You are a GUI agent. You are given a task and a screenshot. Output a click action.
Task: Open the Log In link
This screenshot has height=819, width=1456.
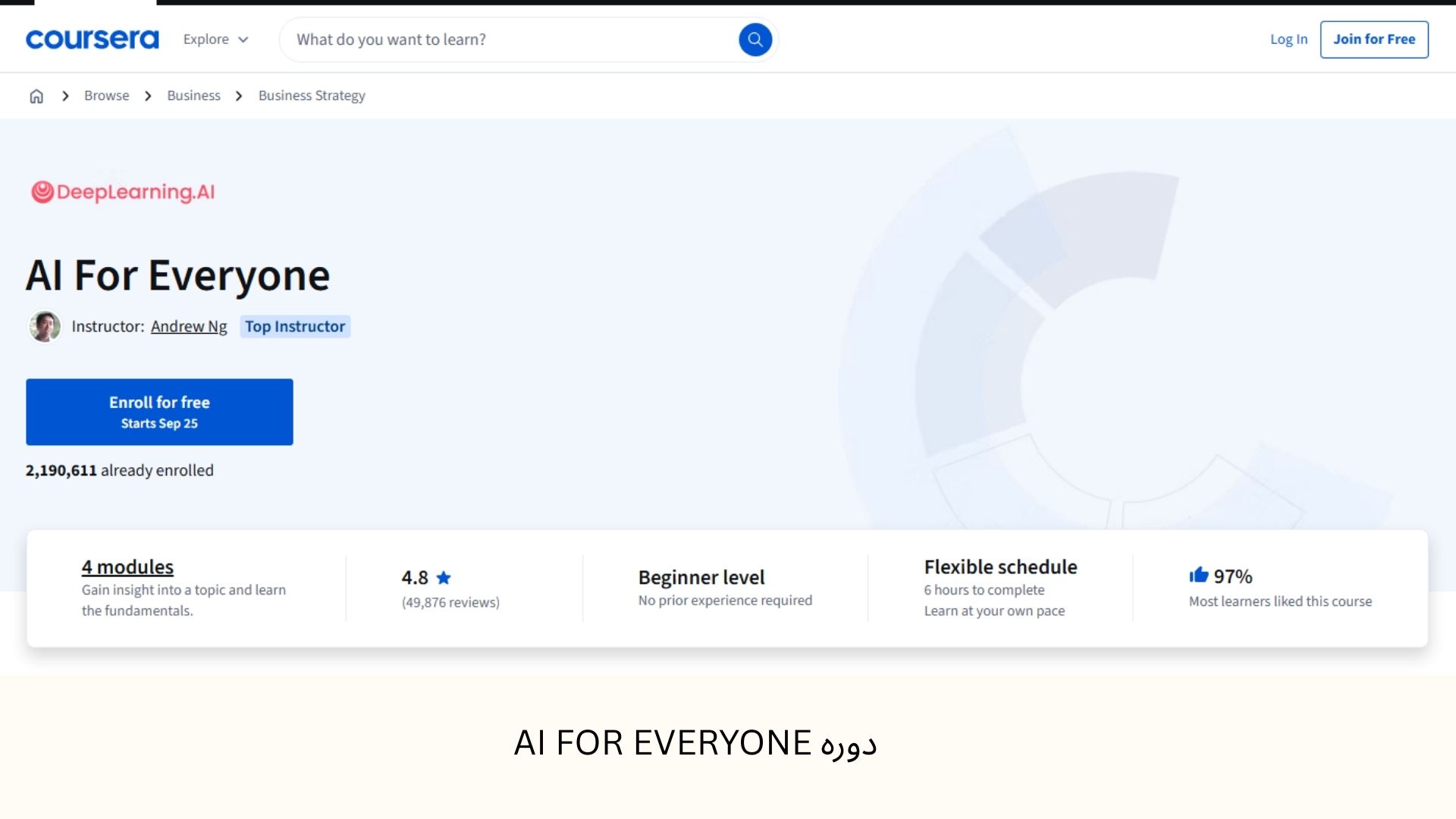coord(1288,39)
